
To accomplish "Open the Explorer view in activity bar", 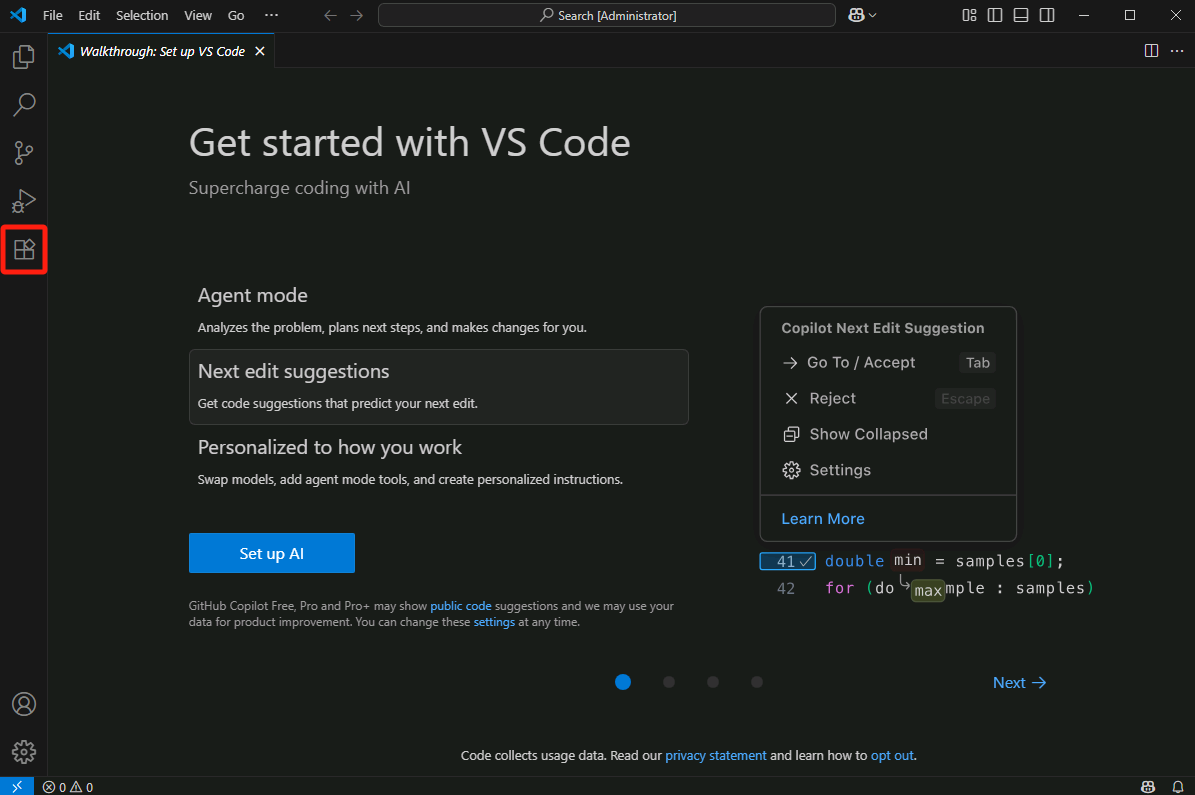I will point(24,57).
